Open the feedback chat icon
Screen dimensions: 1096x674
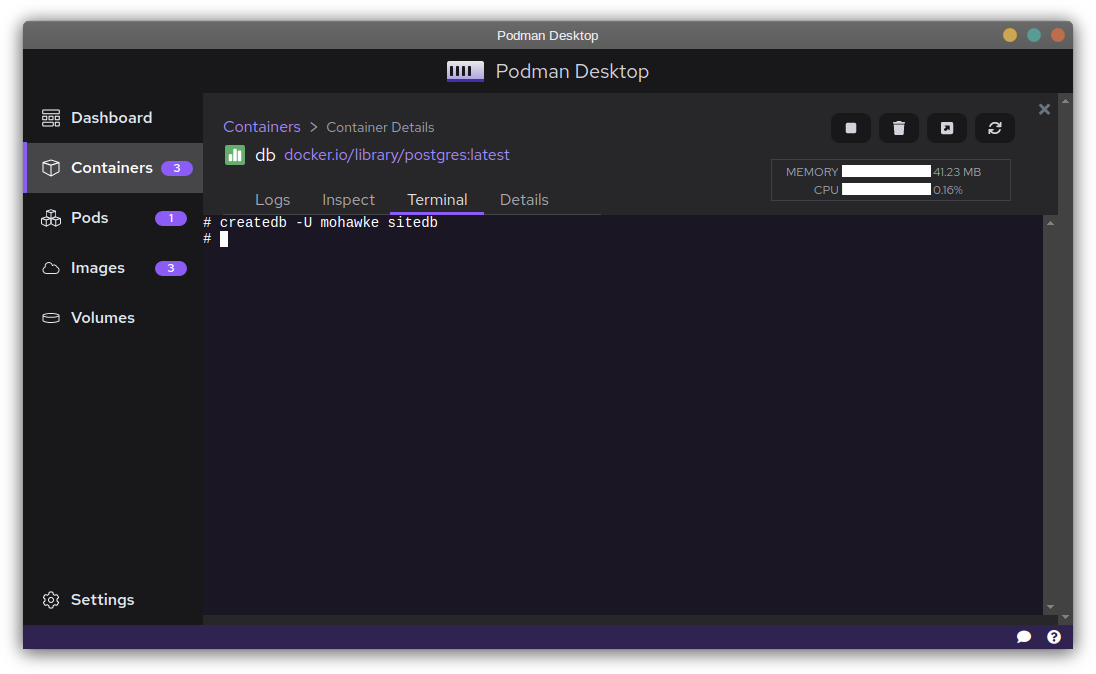point(1024,637)
